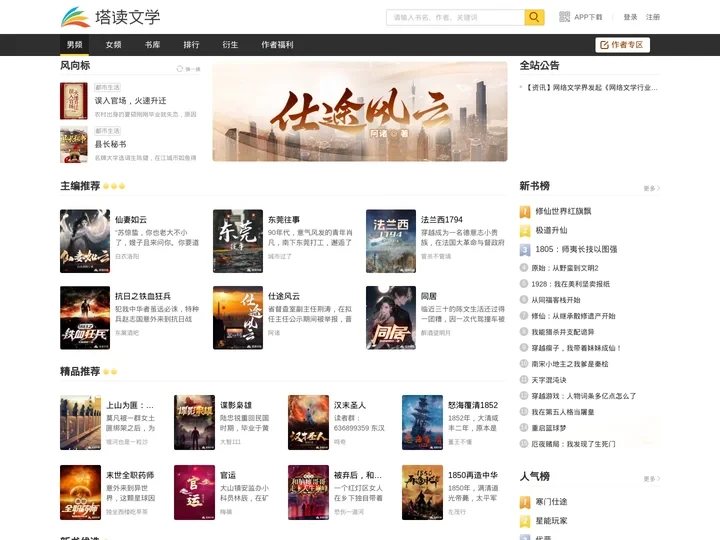Click rank 1 badge beside 修仙世界红旗飘
Viewport: 720px width, 540px height.
[x=525, y=212]
